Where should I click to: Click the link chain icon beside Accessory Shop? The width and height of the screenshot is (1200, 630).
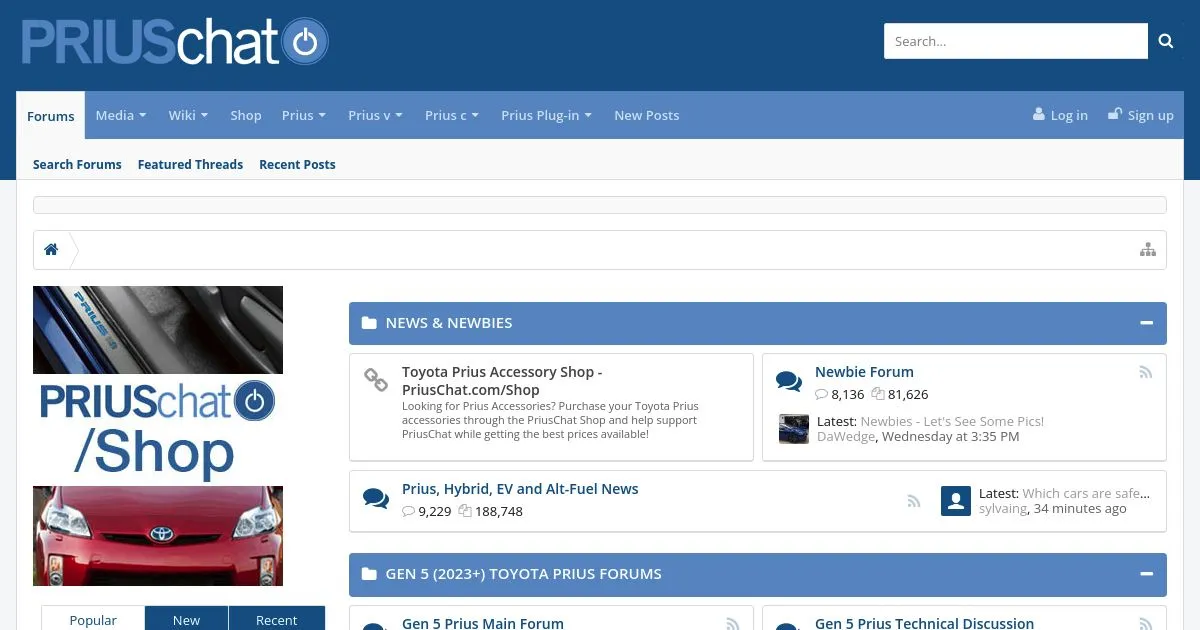tap(376, 380)
